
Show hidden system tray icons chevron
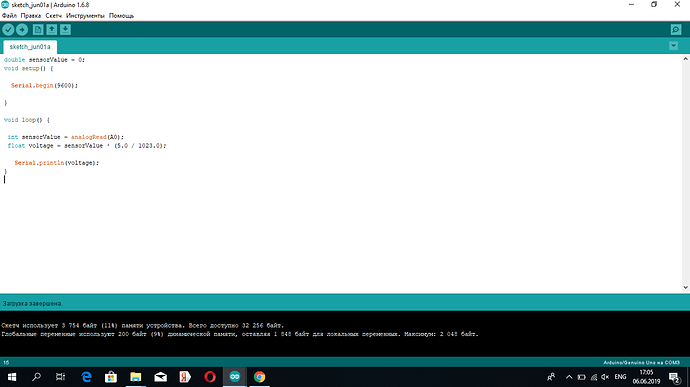coord(569,377)
